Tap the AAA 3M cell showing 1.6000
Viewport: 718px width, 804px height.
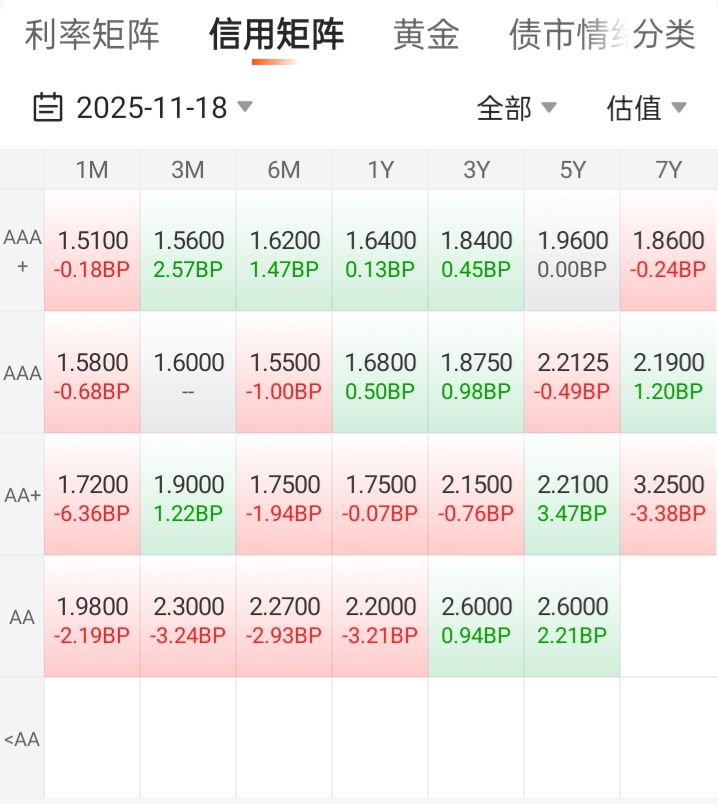(x=188, y=372)
